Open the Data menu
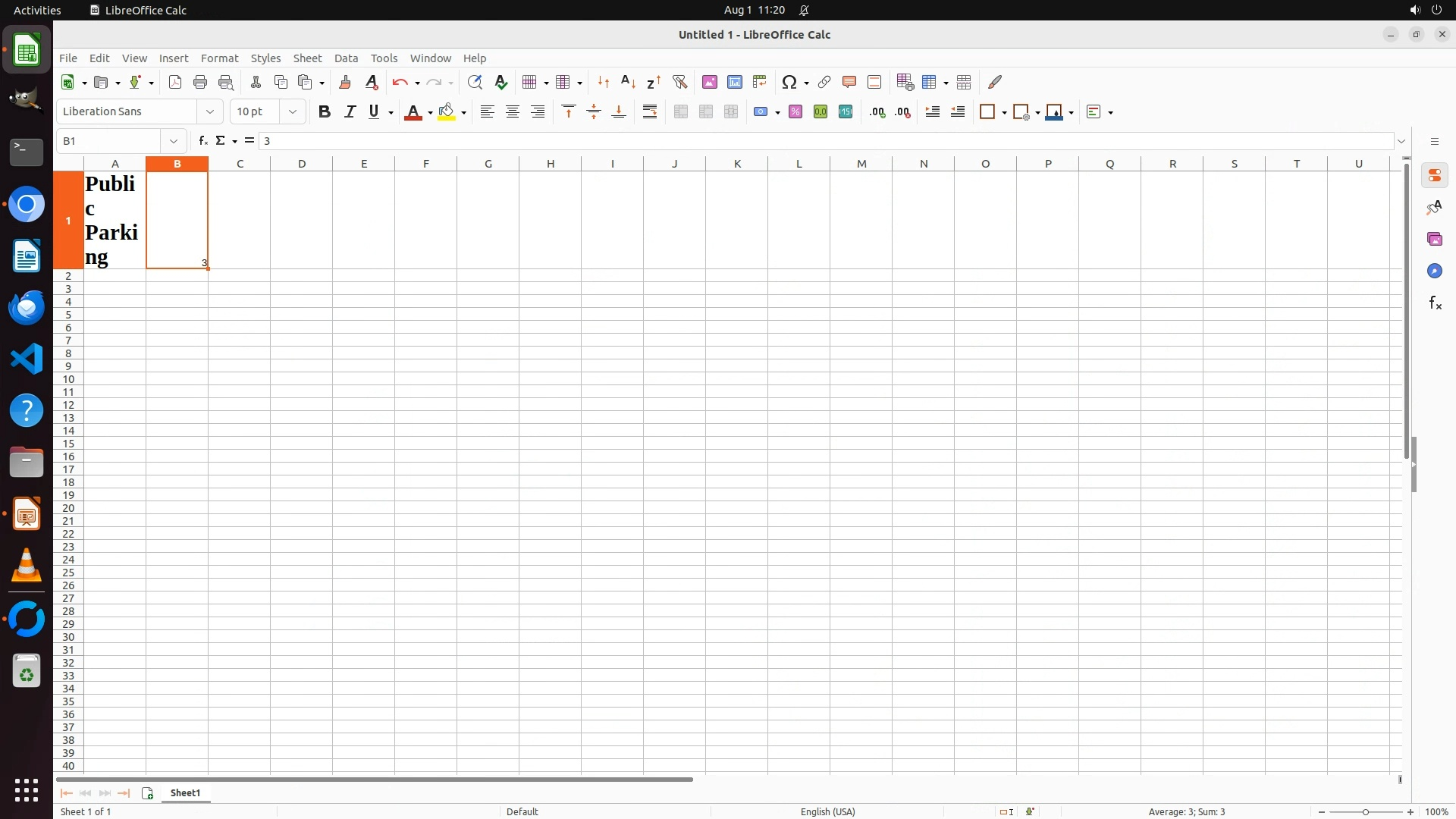 coord(346,58)
